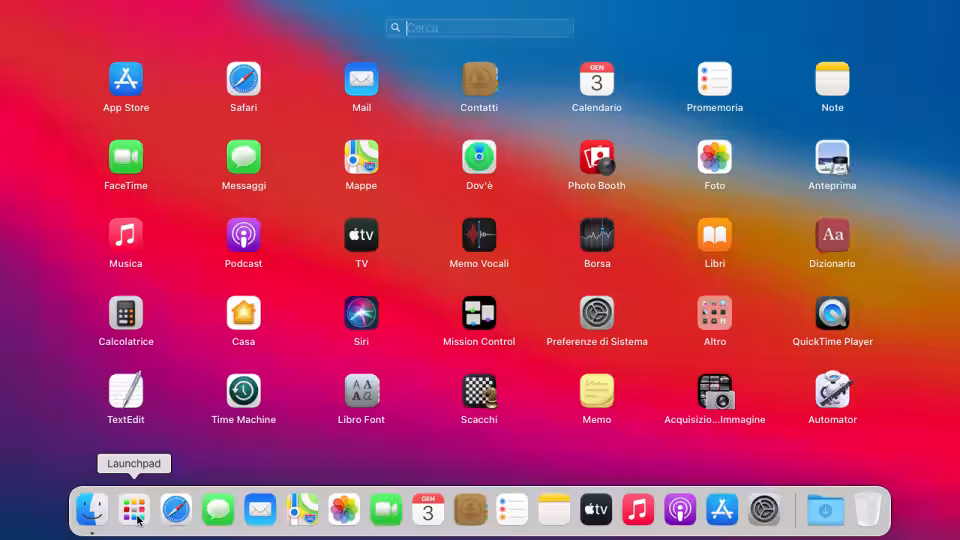Open Automator app
Screen dimensions: 960x540
click(832, 390)
